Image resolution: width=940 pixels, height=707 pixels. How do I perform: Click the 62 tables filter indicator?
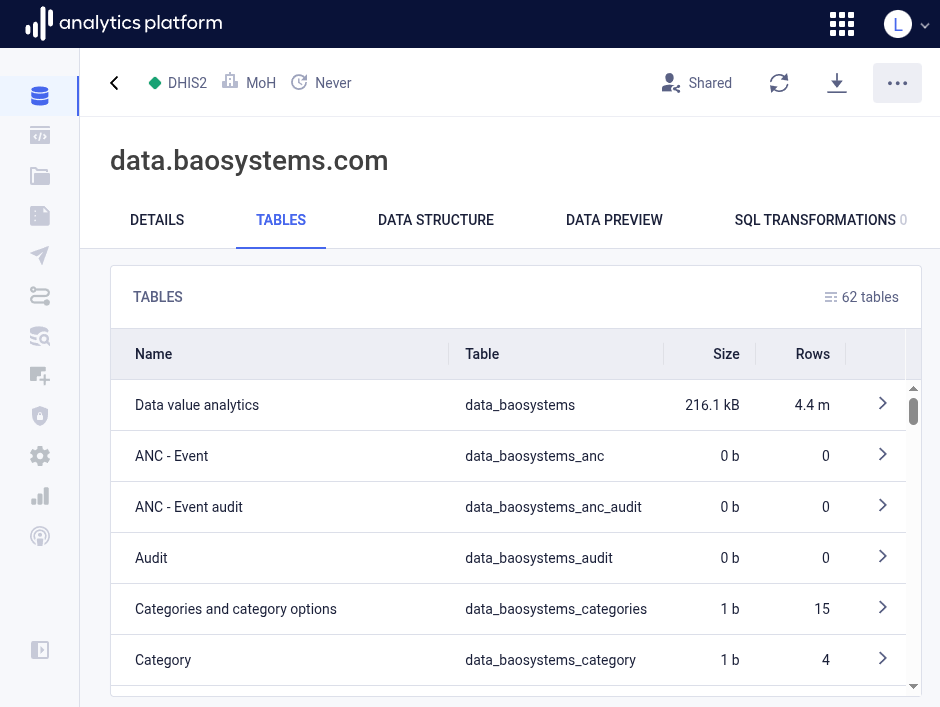pos(861,297)
